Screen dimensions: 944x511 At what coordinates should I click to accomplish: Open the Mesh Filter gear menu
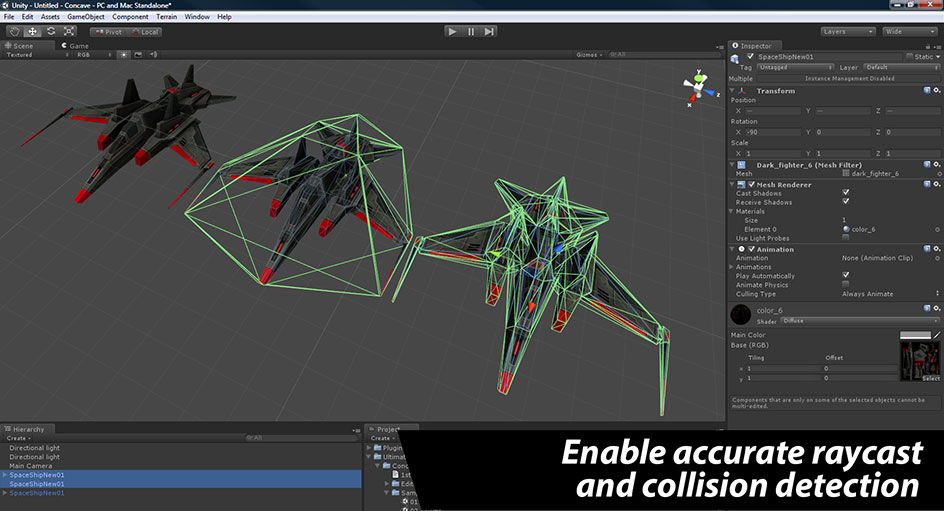tap(937, 164)
